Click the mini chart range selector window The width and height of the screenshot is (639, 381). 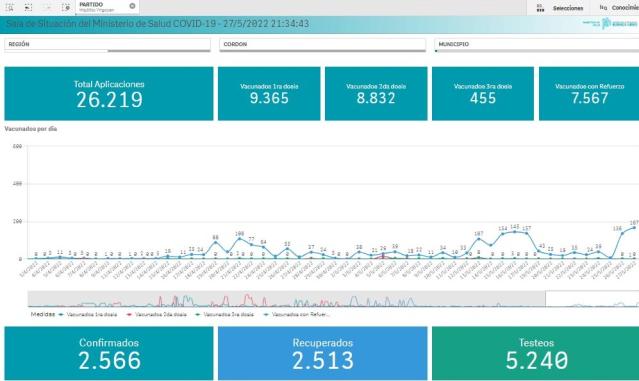592,299
